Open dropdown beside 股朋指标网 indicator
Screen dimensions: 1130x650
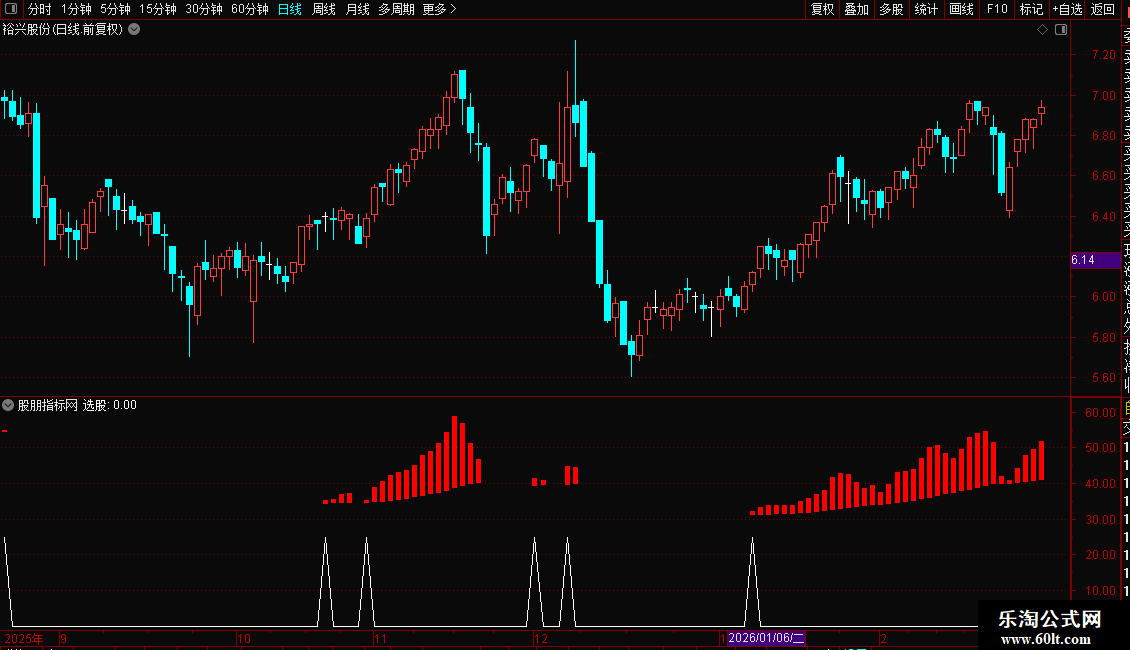pyautogui.click(x=8, y=405)
